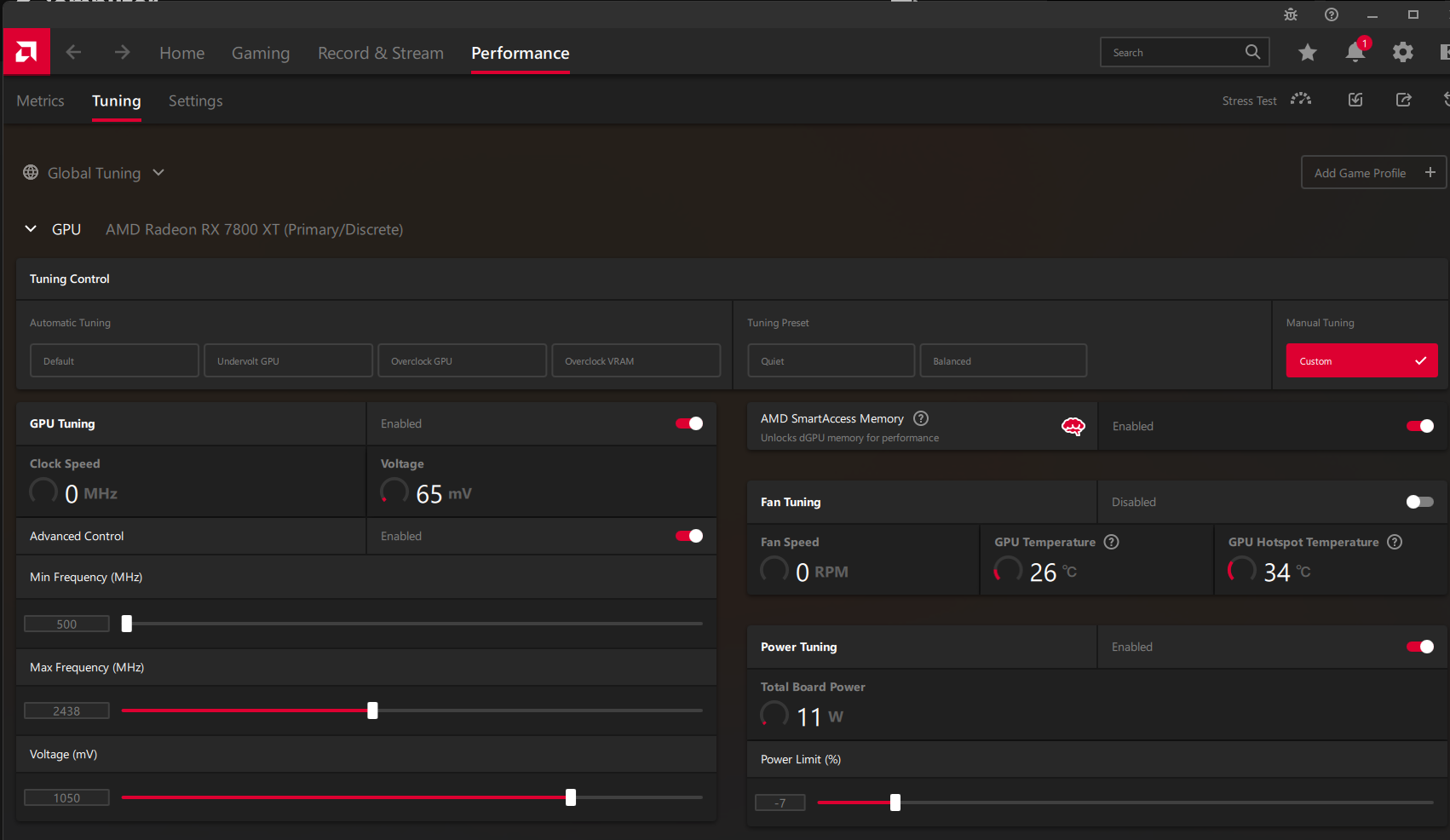1450x840 pixels.
Task: Turn off the Advanced Control switch
Action: pyautogui.click(x=689, y=536)
